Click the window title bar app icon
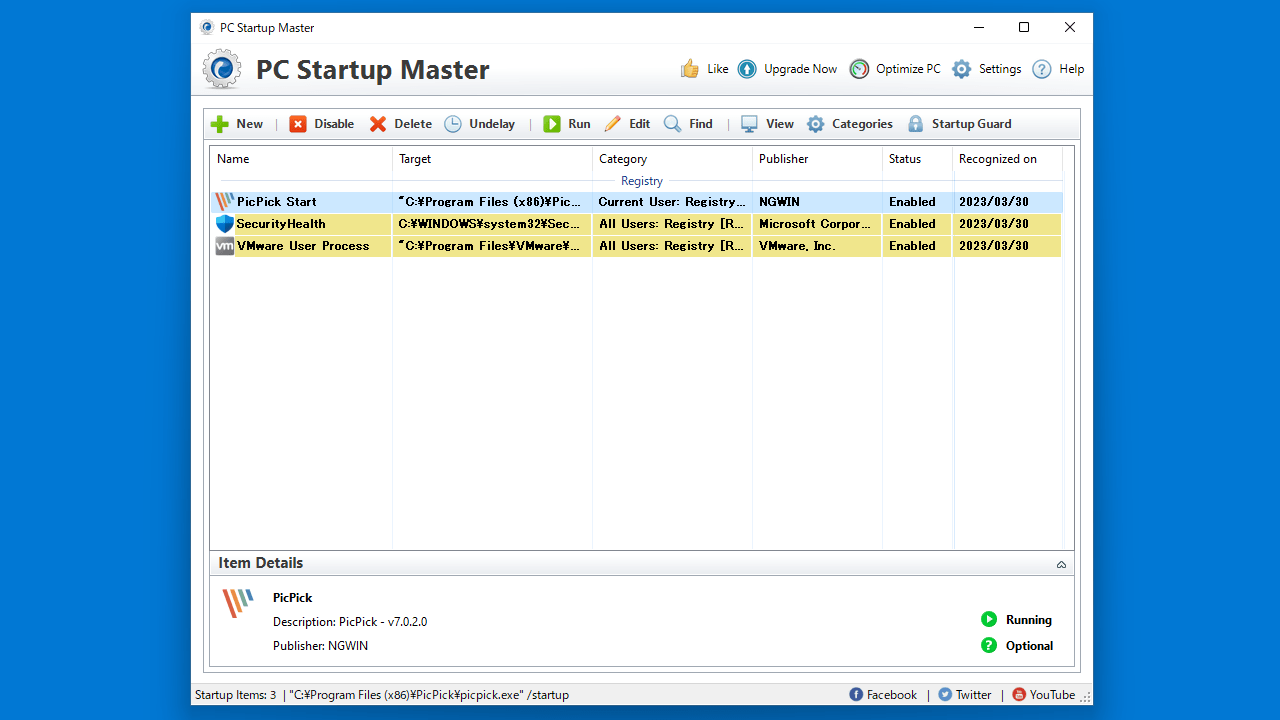The width and height of the screenshot is (1280, 720). (x=207, y=28)
